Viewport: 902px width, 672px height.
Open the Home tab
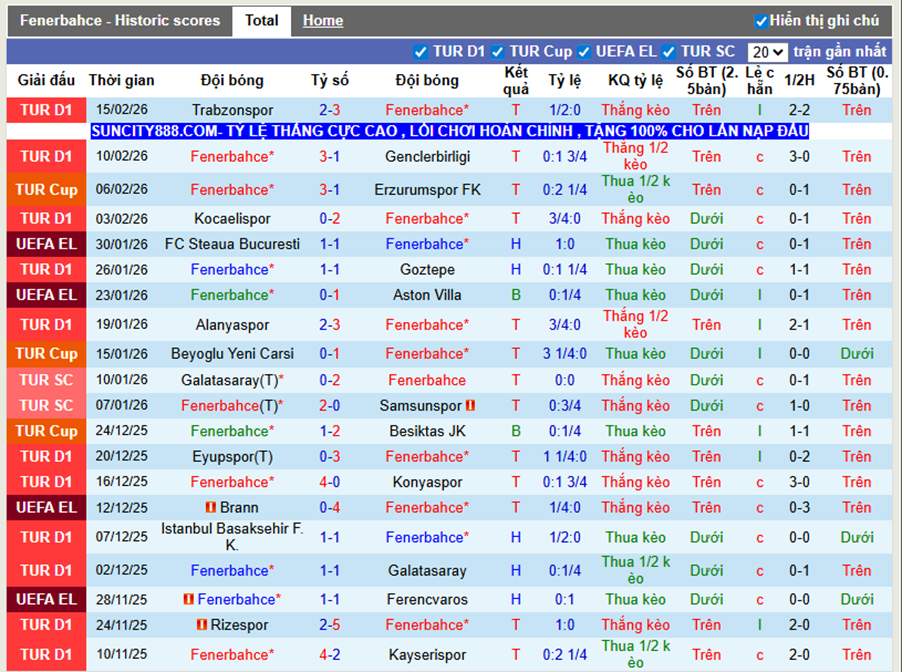[323, 21]
